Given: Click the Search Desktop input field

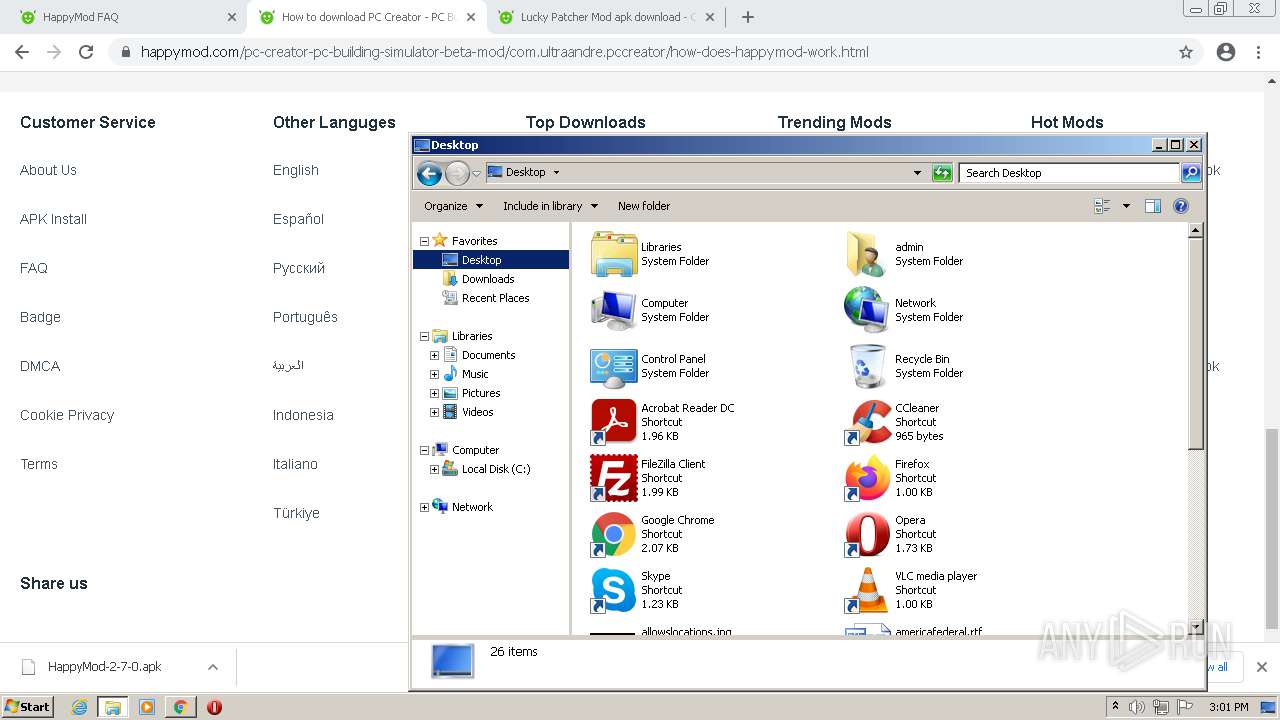Looking at the screenshot, I should (1069, 173).
